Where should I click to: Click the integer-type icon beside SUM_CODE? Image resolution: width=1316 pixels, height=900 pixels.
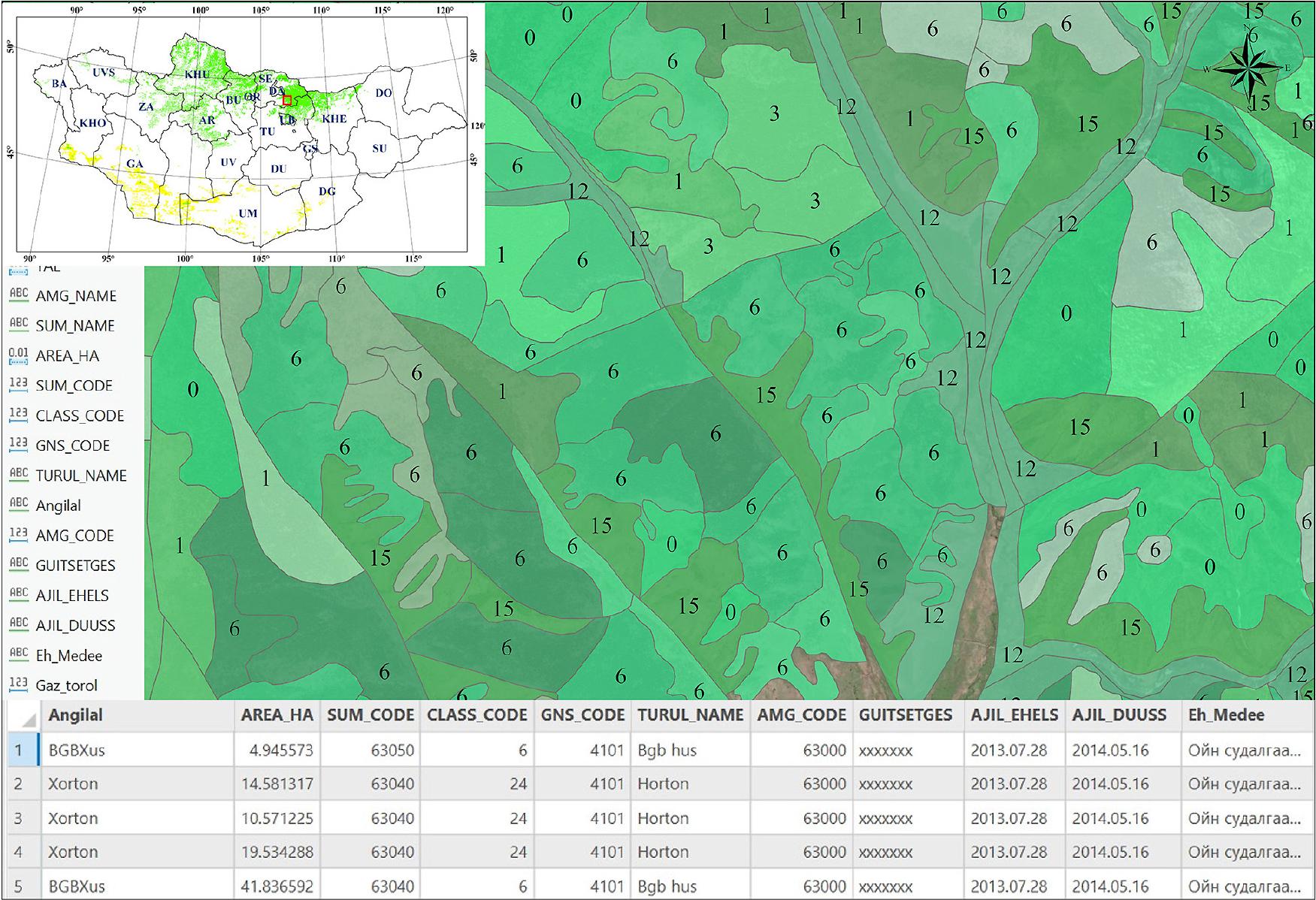19,385
